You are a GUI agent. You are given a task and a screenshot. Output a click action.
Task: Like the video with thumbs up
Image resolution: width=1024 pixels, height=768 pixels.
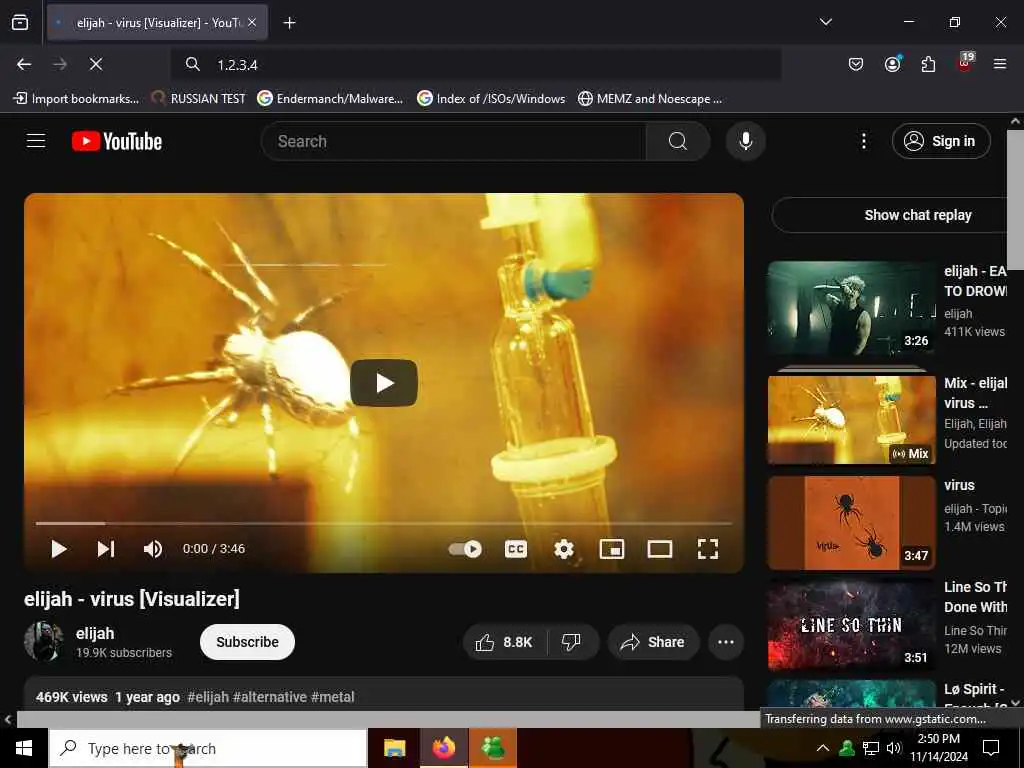(x=505, y=643)
